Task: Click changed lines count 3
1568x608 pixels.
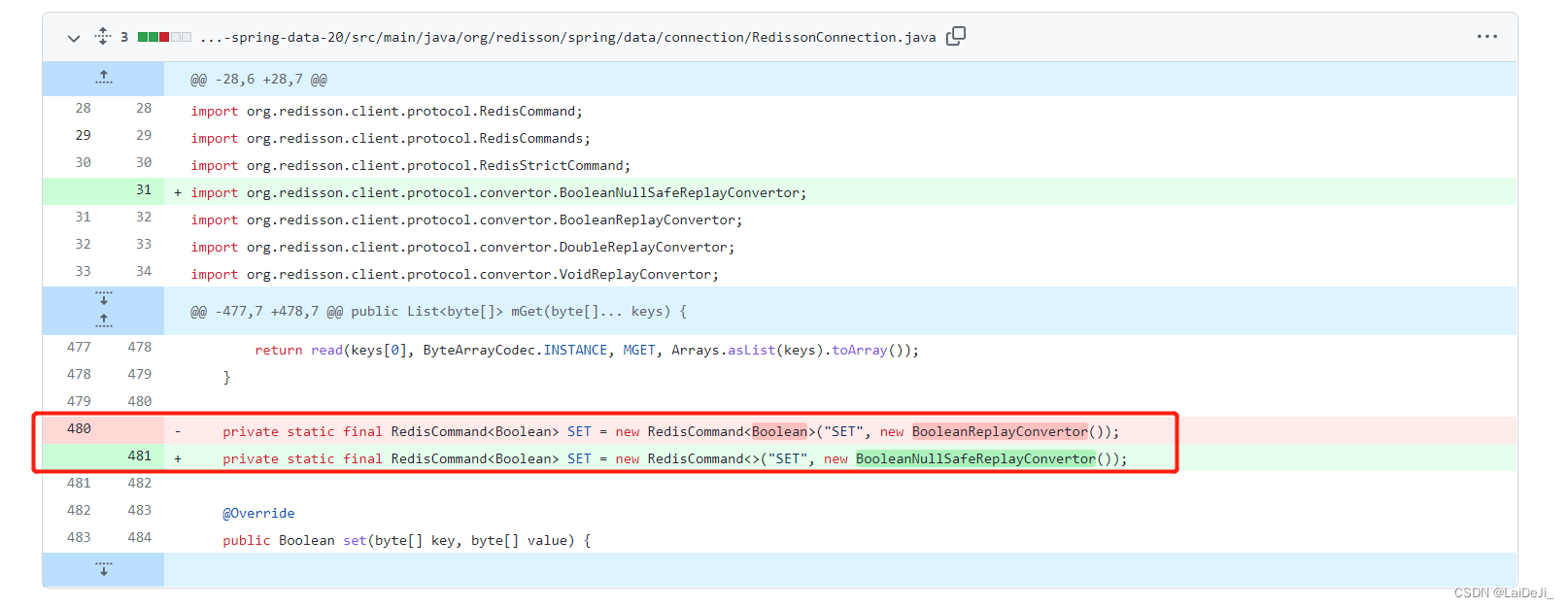Action: [124, 37]
